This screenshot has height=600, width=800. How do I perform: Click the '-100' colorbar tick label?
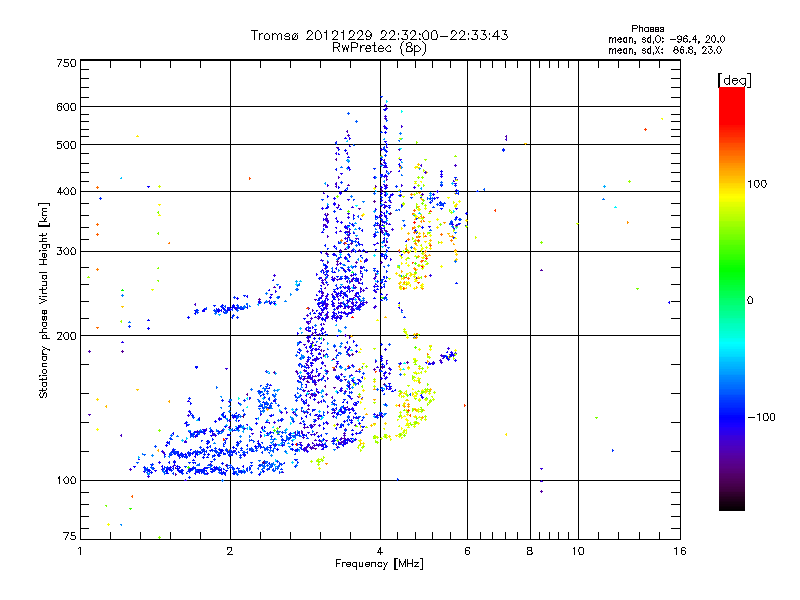click(761, 417)
